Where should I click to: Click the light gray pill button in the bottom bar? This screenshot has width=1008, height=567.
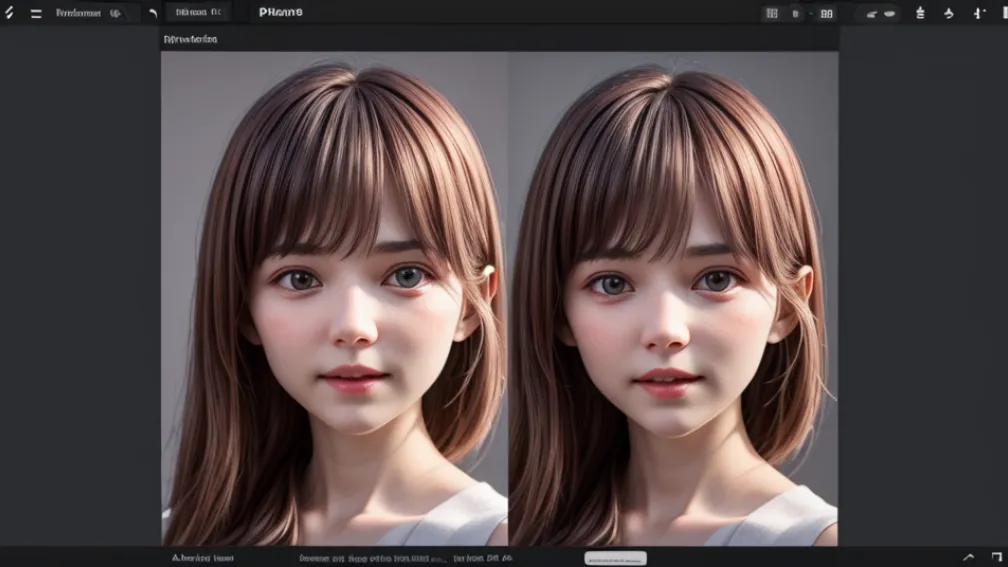pos(615,558)
